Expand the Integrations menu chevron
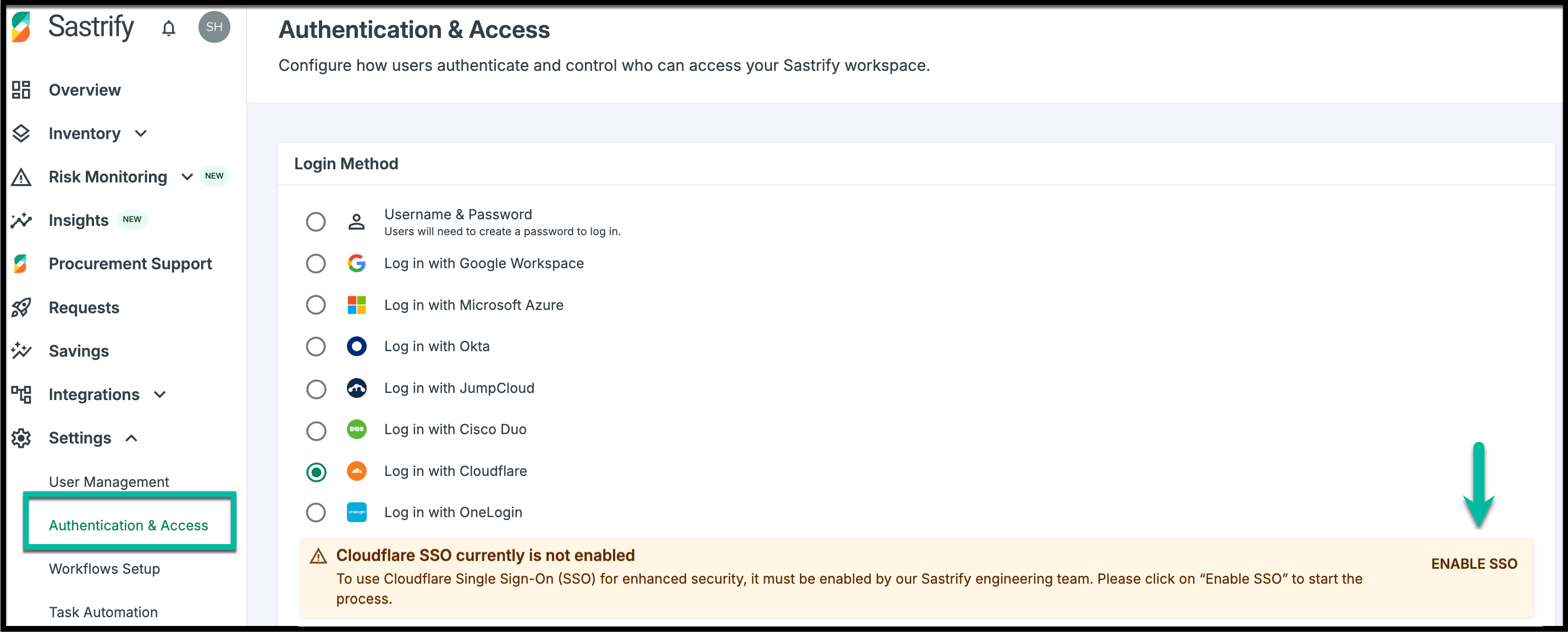 [160, 395]
